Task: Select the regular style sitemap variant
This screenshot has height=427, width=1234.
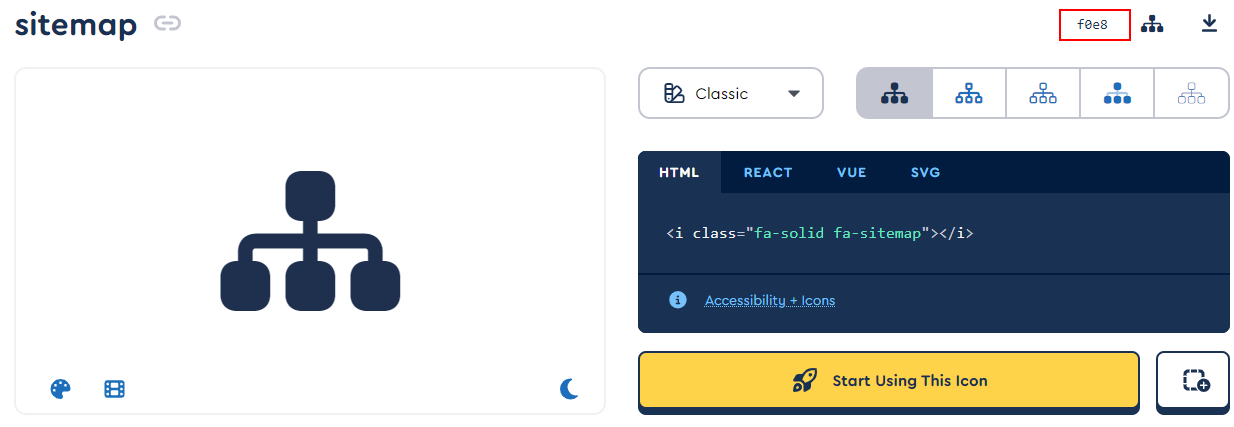Action: coord(968,94)
